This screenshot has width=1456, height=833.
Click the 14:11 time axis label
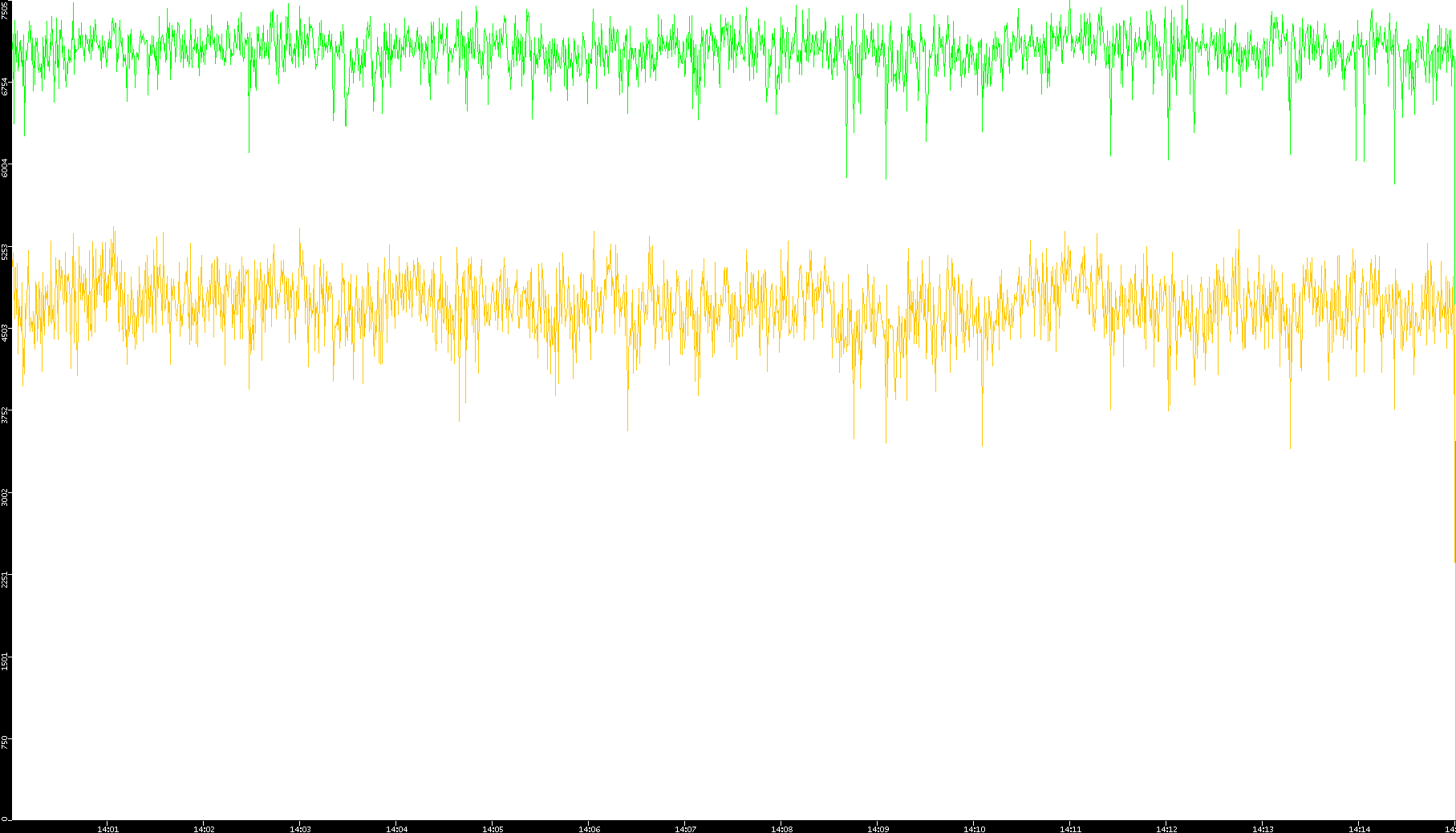point(1070,829)
